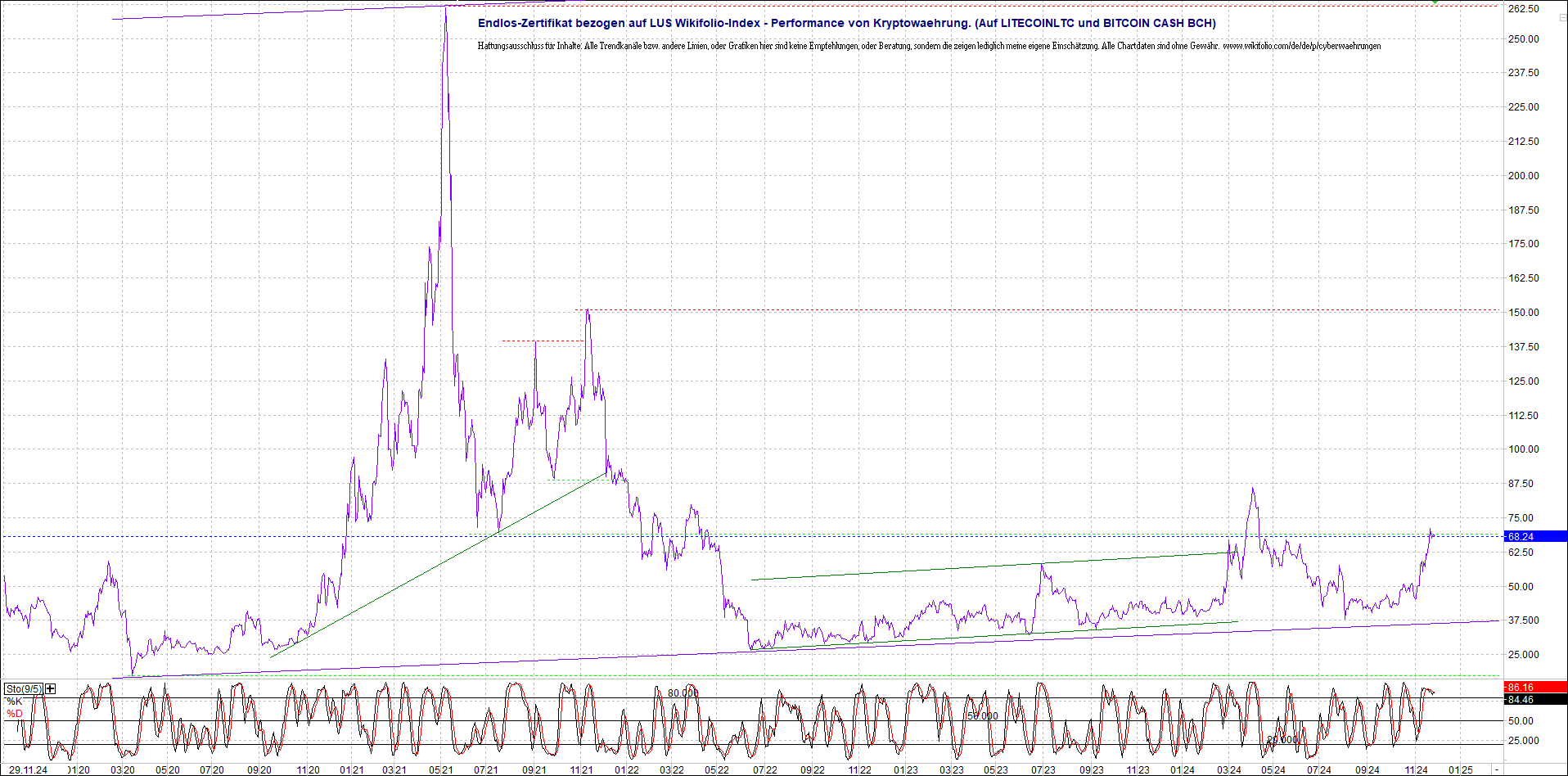Click the 262.50 price axis label

(1523, 8)
